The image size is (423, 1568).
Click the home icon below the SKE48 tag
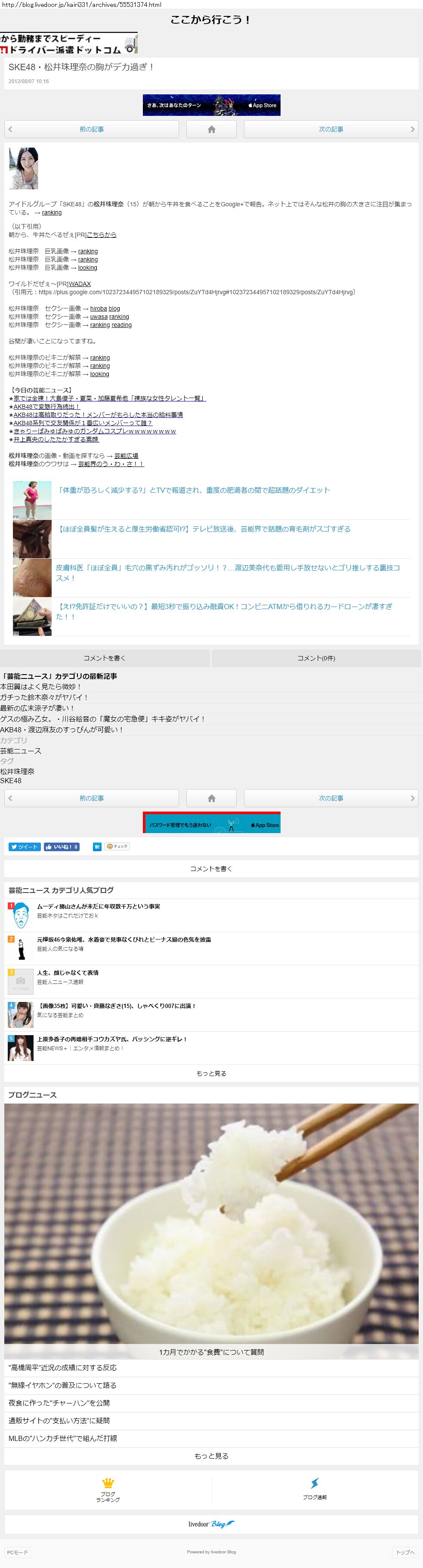[x=212, y=798]
